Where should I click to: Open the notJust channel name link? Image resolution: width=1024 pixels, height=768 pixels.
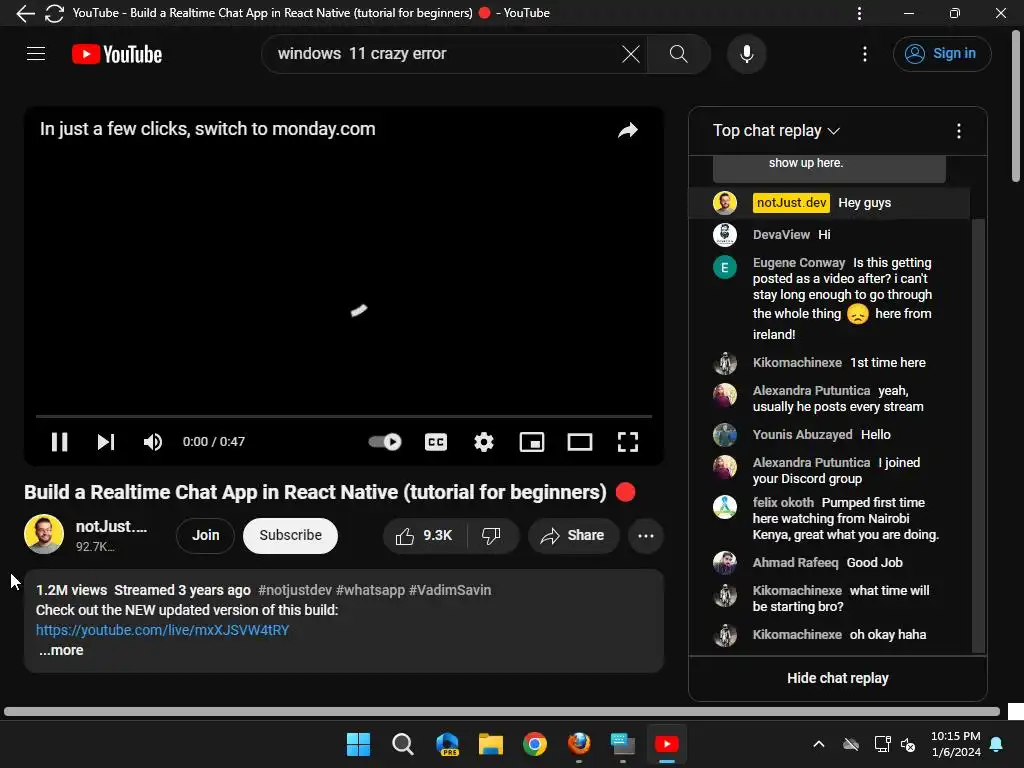pyautogui.click(x=111, y=526)
